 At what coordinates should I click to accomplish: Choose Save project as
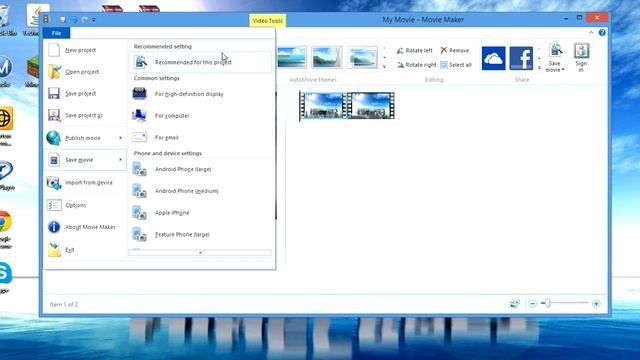tap(84, 116)
